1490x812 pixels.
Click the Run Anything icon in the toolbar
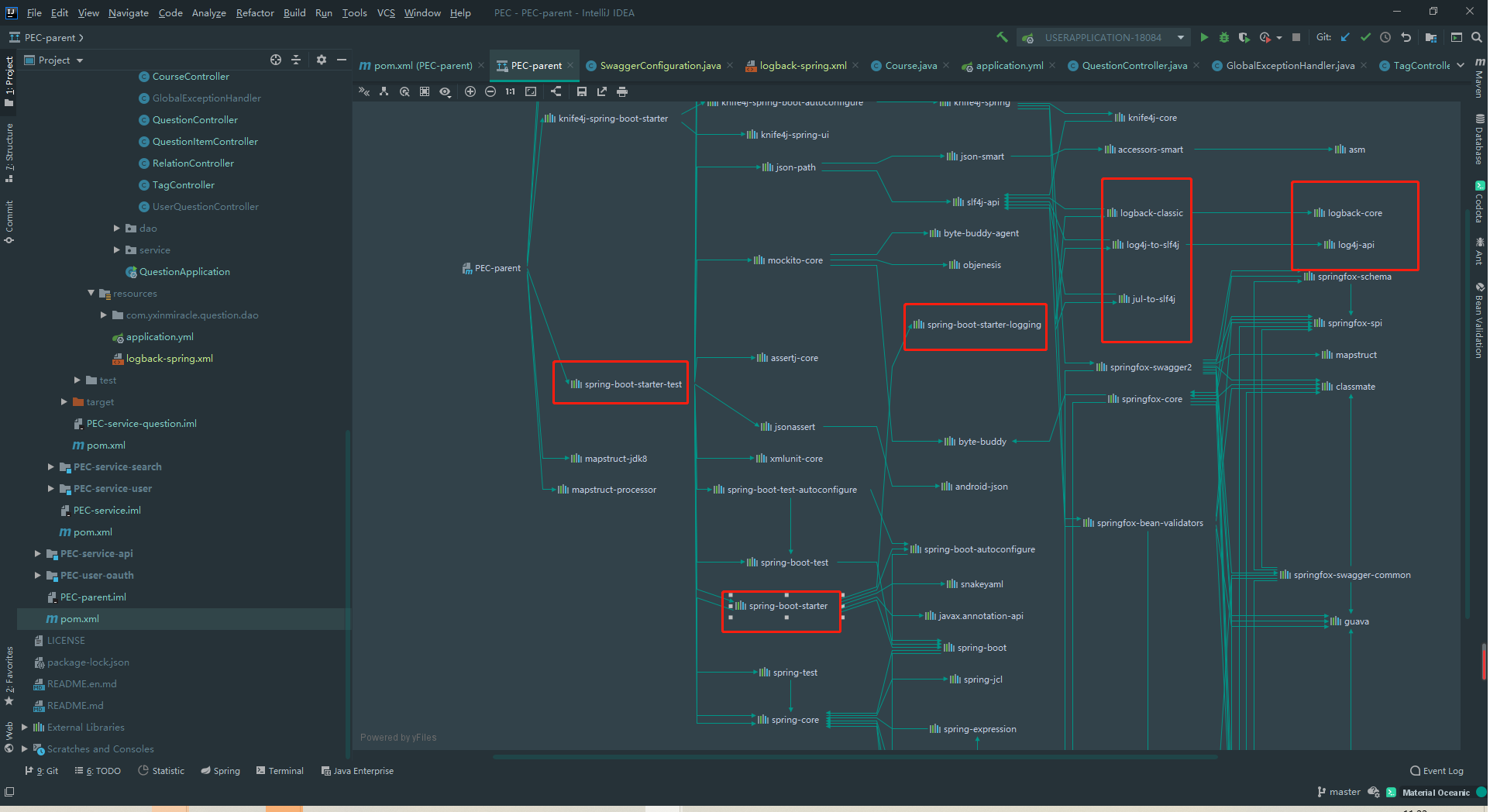[1457, 37]
